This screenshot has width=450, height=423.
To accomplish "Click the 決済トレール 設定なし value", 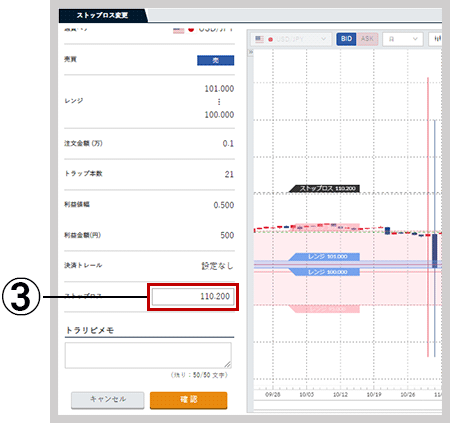I will pyautogui.click(x=217, y=266).
